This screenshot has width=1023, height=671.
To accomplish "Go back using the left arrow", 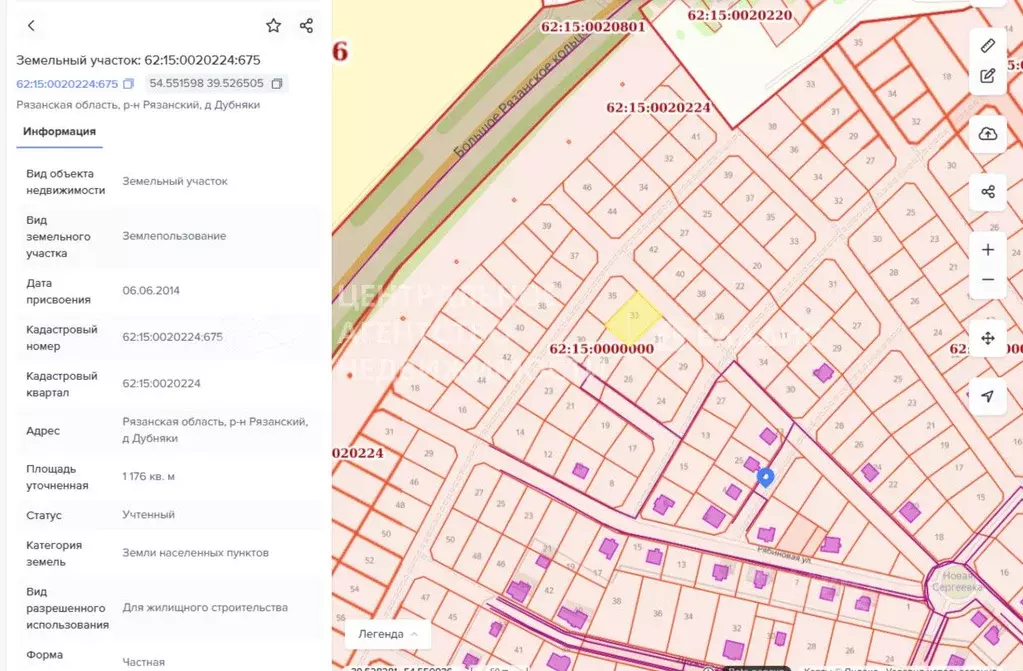I will [x=31, y=26].
